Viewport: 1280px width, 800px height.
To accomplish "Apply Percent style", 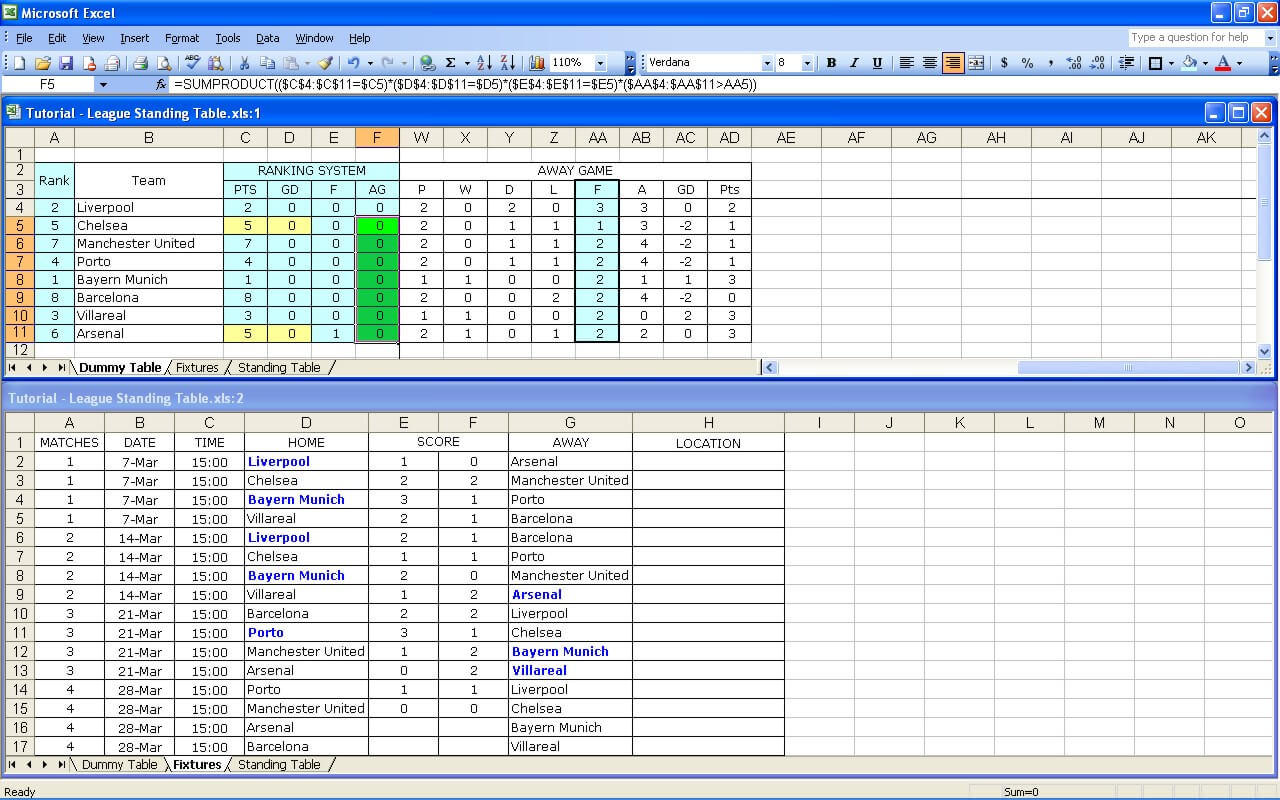I will coord(1027,63).
